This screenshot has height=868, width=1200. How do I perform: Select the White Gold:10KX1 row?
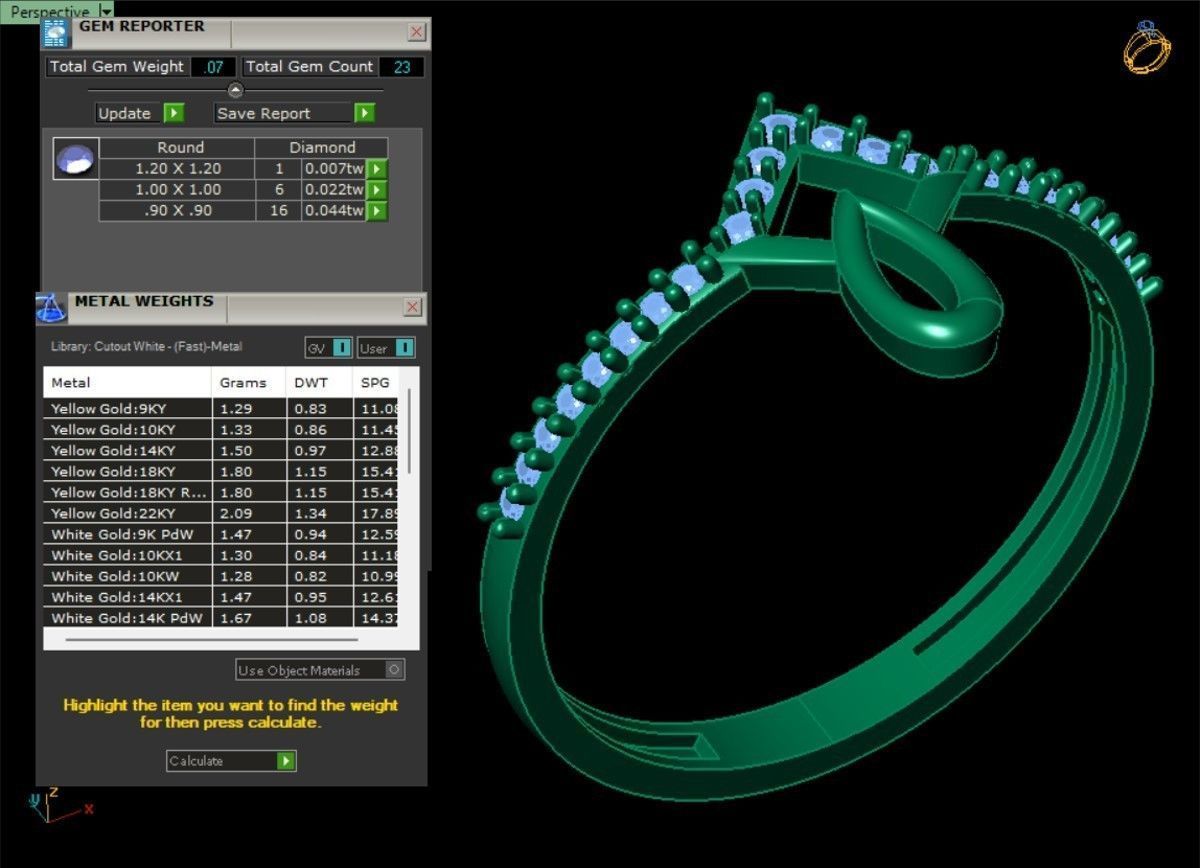[221, 556]
